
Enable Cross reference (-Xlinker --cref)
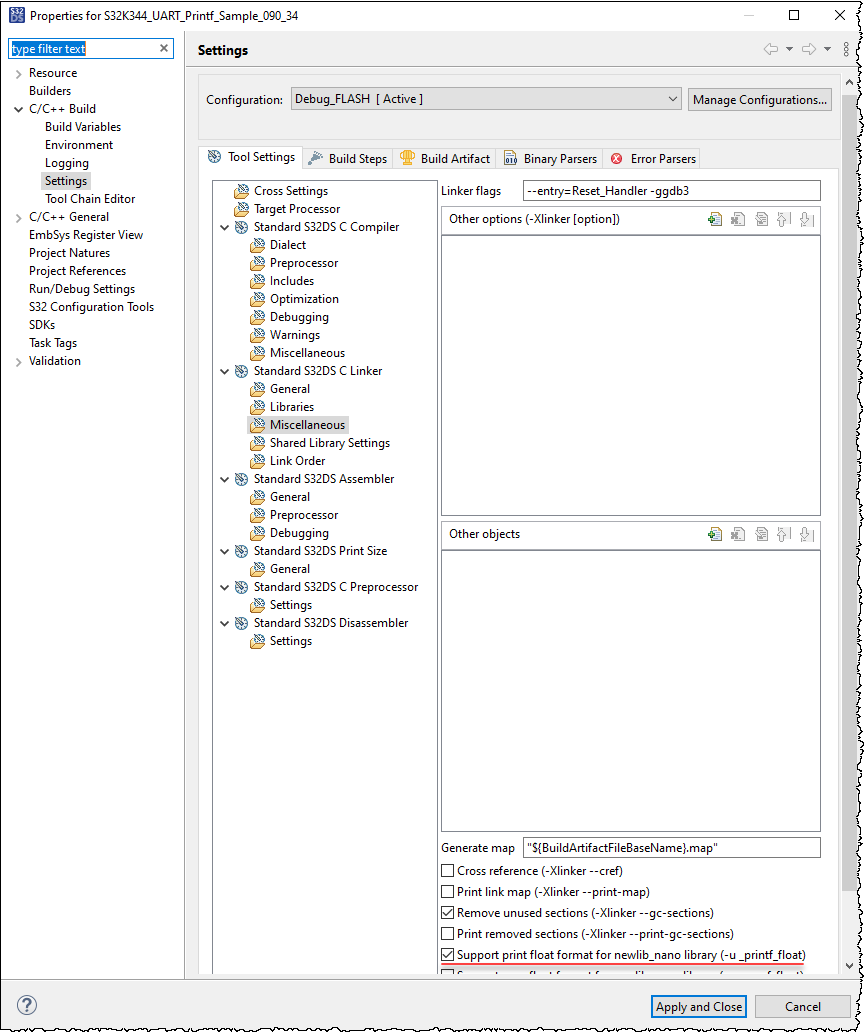447,870
